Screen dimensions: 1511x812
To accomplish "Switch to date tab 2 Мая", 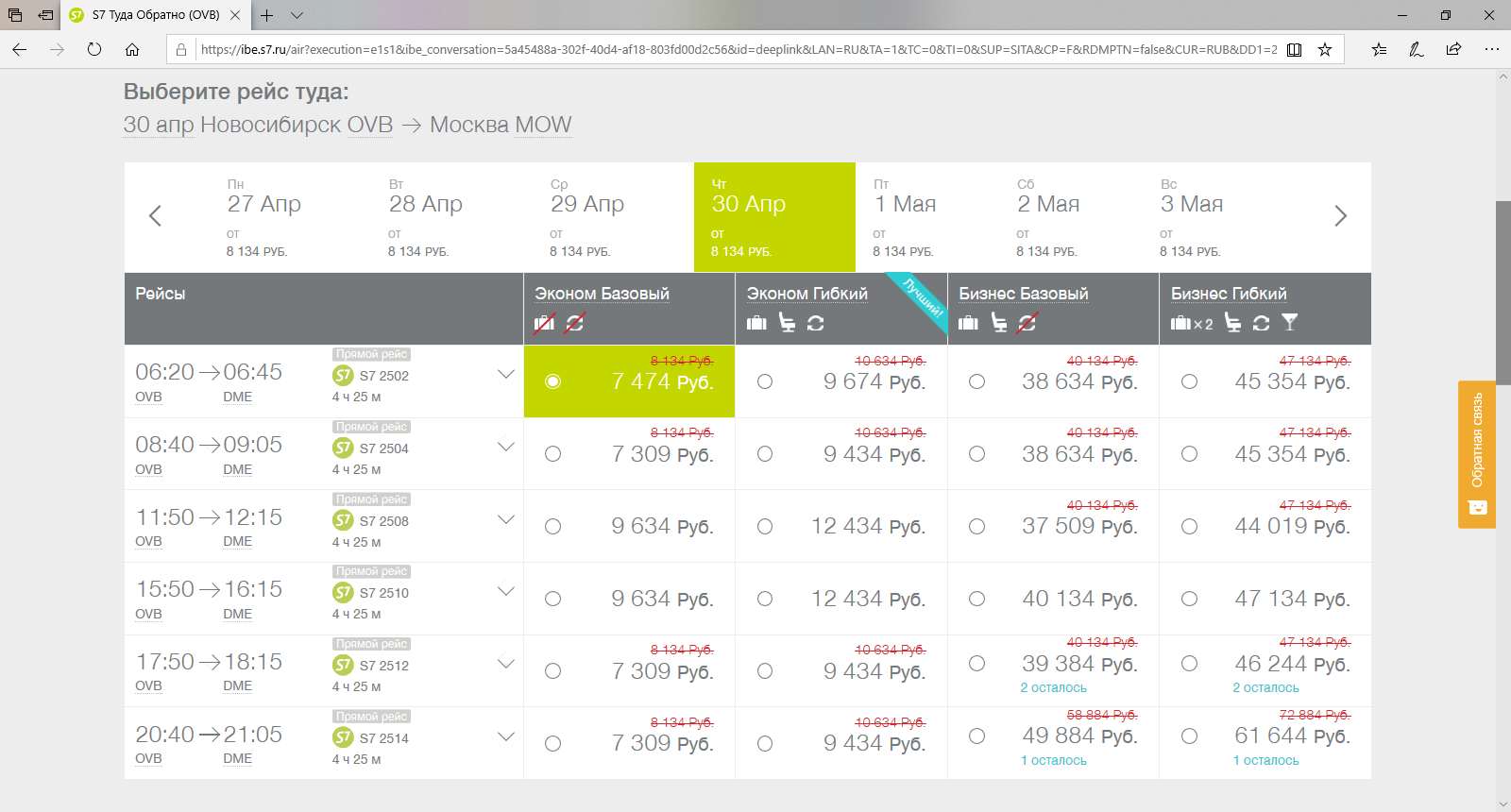I will pos(1071,217).
